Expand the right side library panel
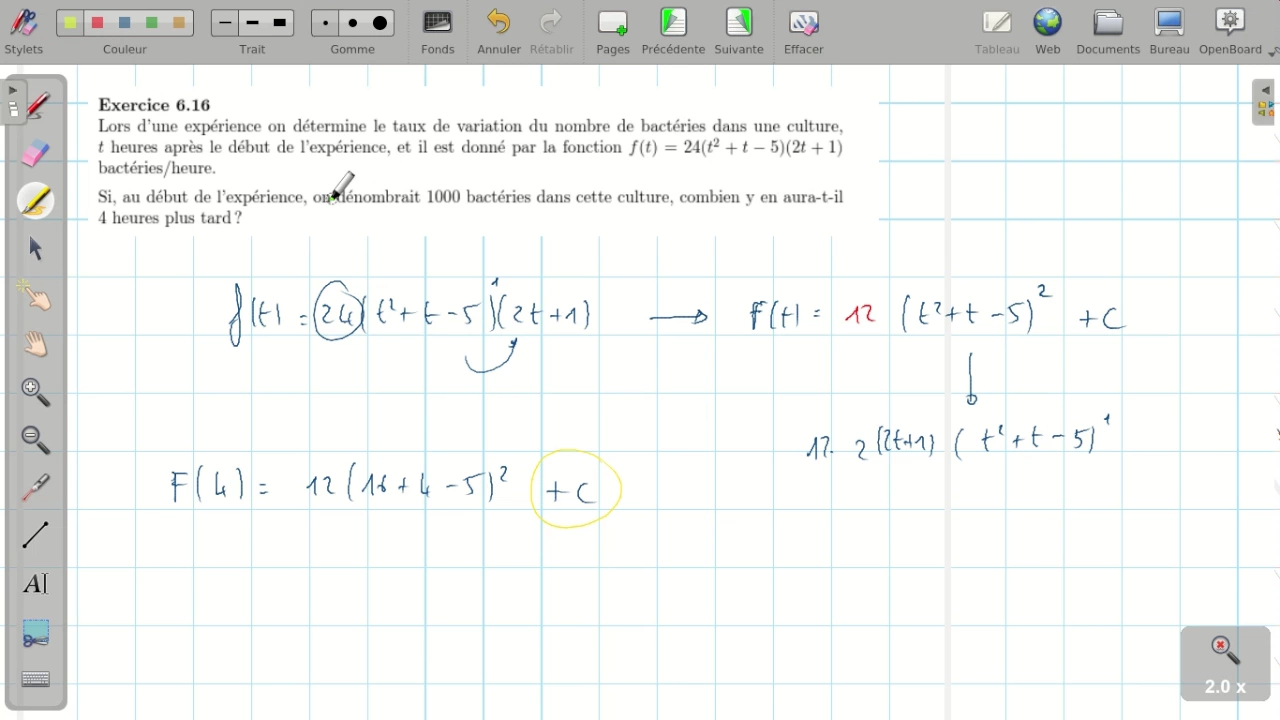 coord(1264,102)
